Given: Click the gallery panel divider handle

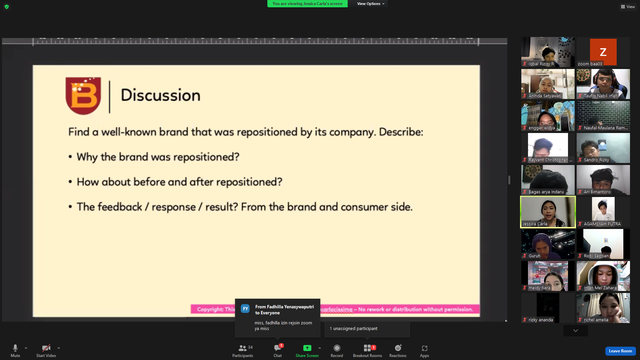Looking at the screenshot, I should click(x=509, y=180).
